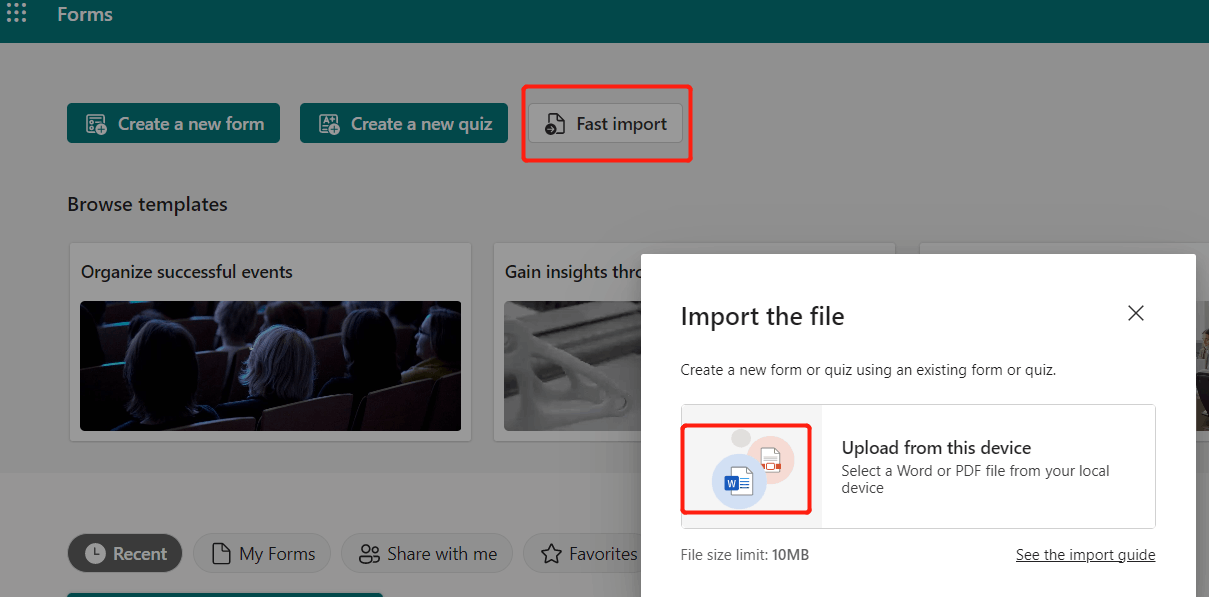1209x597 pixels.
Task: Open the app launcher waffle icon
Action: point(16,13)
